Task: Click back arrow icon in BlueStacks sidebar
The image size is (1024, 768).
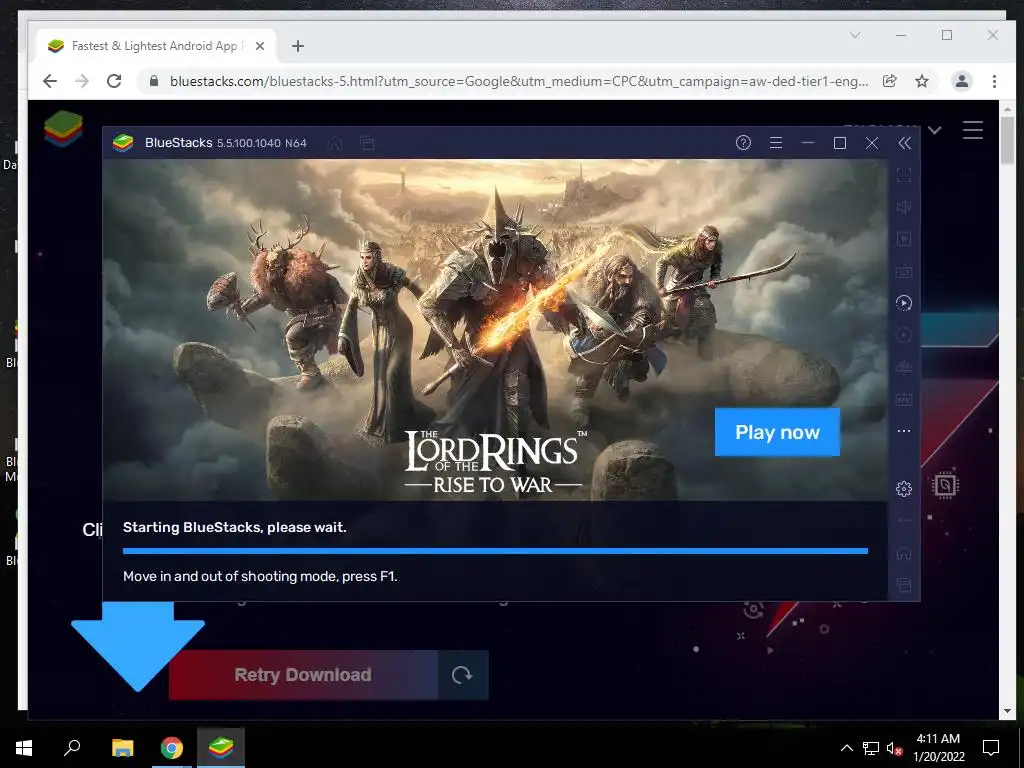Action: (x=904, y=520)
